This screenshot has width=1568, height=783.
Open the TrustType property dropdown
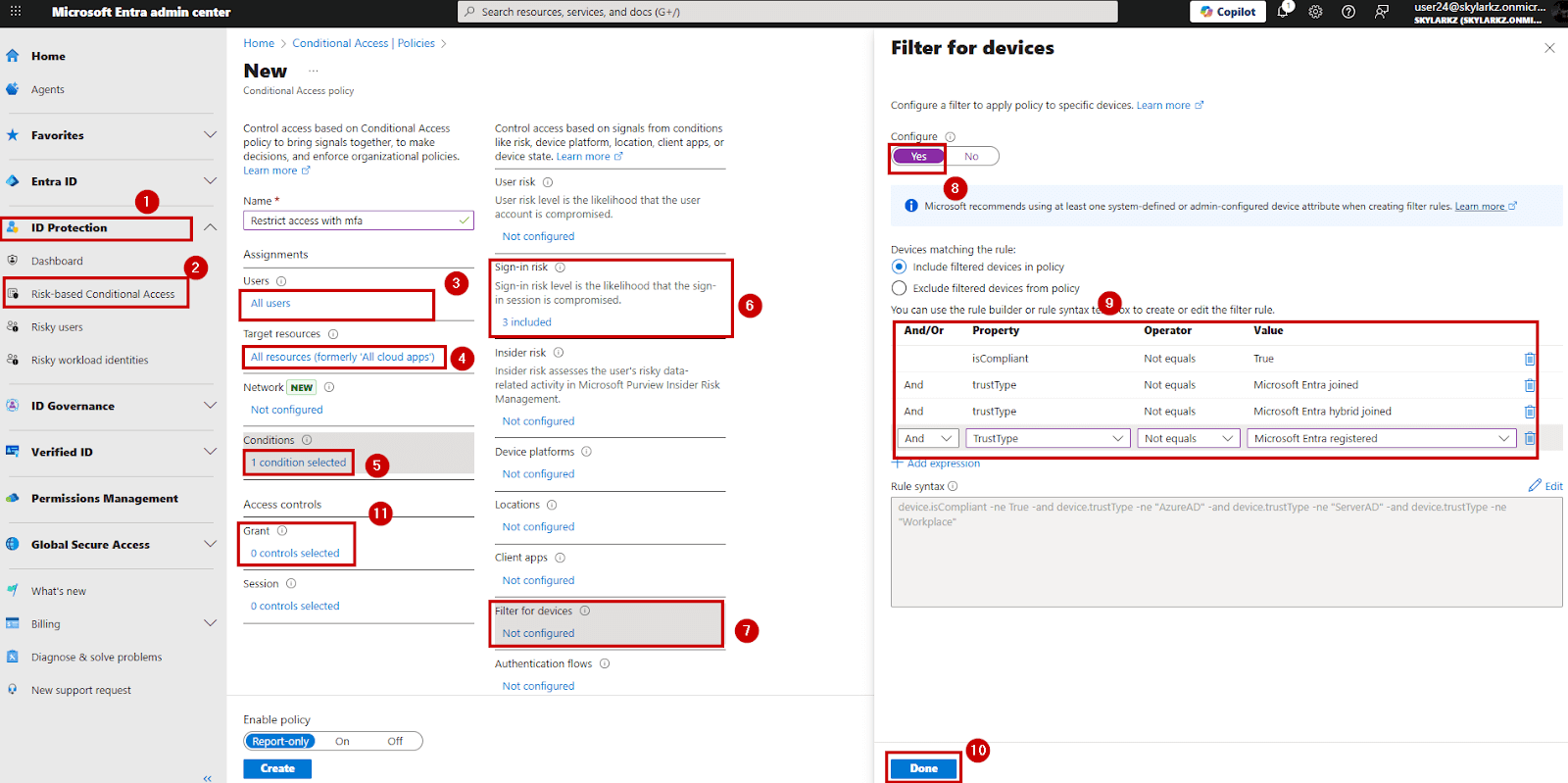pos(1049,439)
